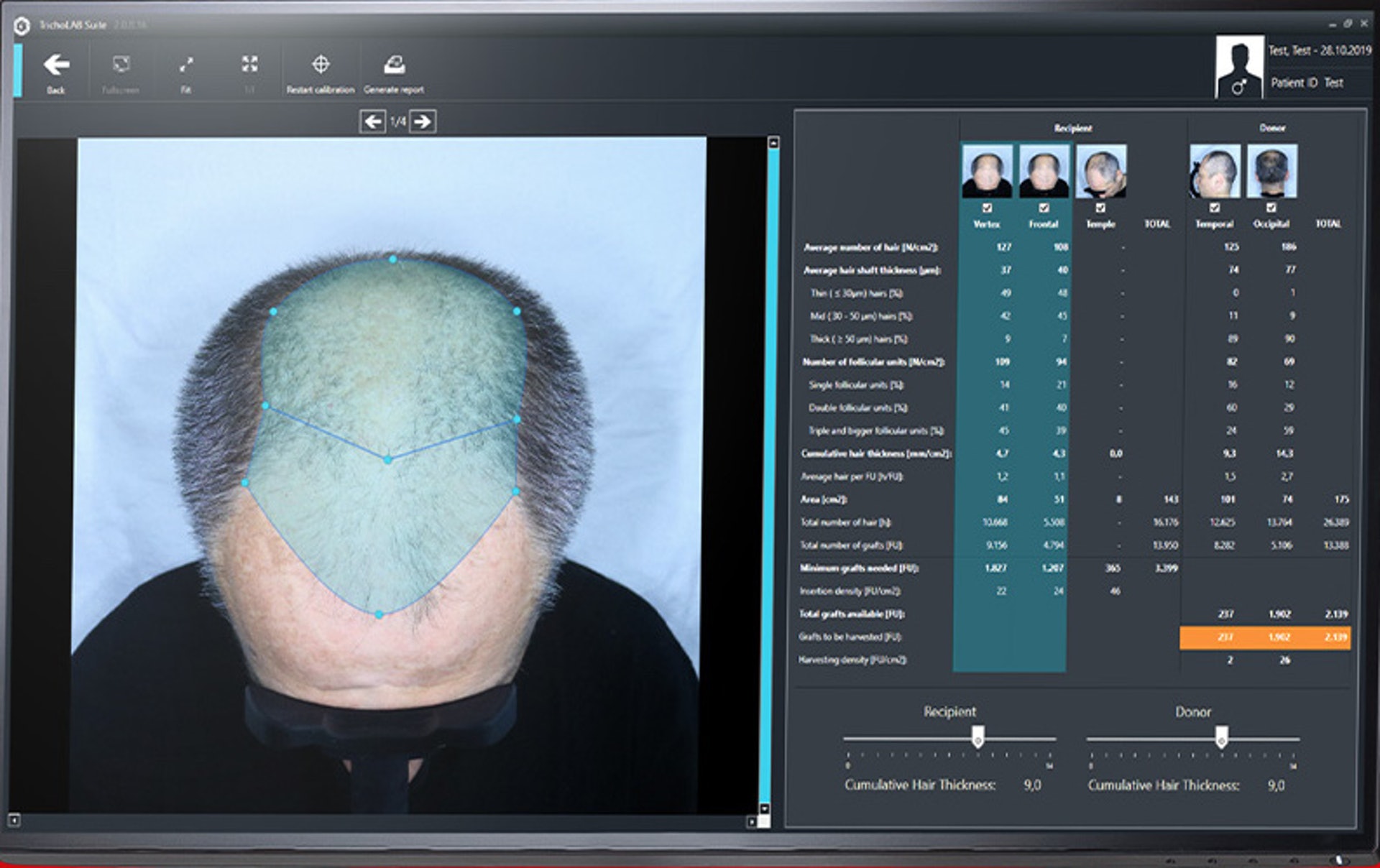Viewport: 1380px width, 868px height.
Task: Click Occipital grafts to be harvested 1.902
Action: 1279,637
